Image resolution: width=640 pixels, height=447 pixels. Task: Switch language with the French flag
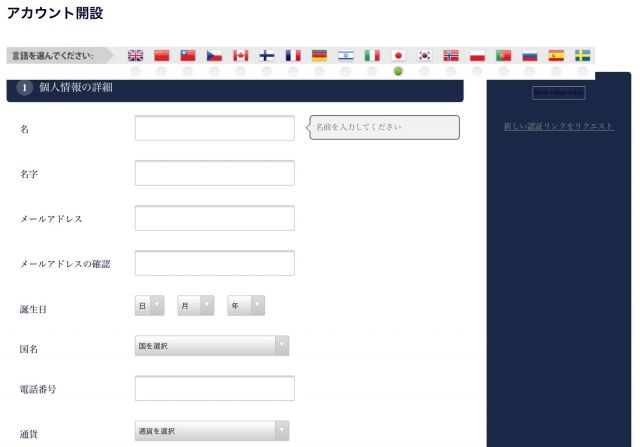click(293, 56)
